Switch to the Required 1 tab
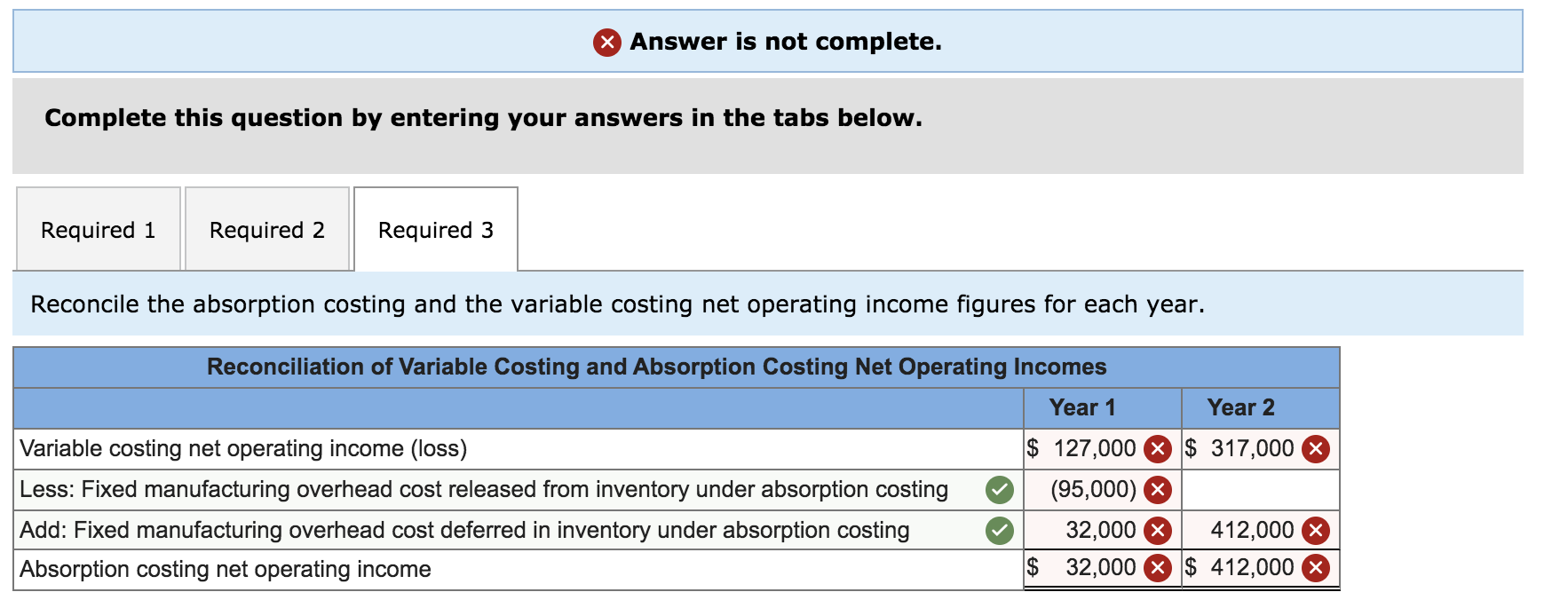The height and width of the screenshot is (600, 1568). point(98,229)
